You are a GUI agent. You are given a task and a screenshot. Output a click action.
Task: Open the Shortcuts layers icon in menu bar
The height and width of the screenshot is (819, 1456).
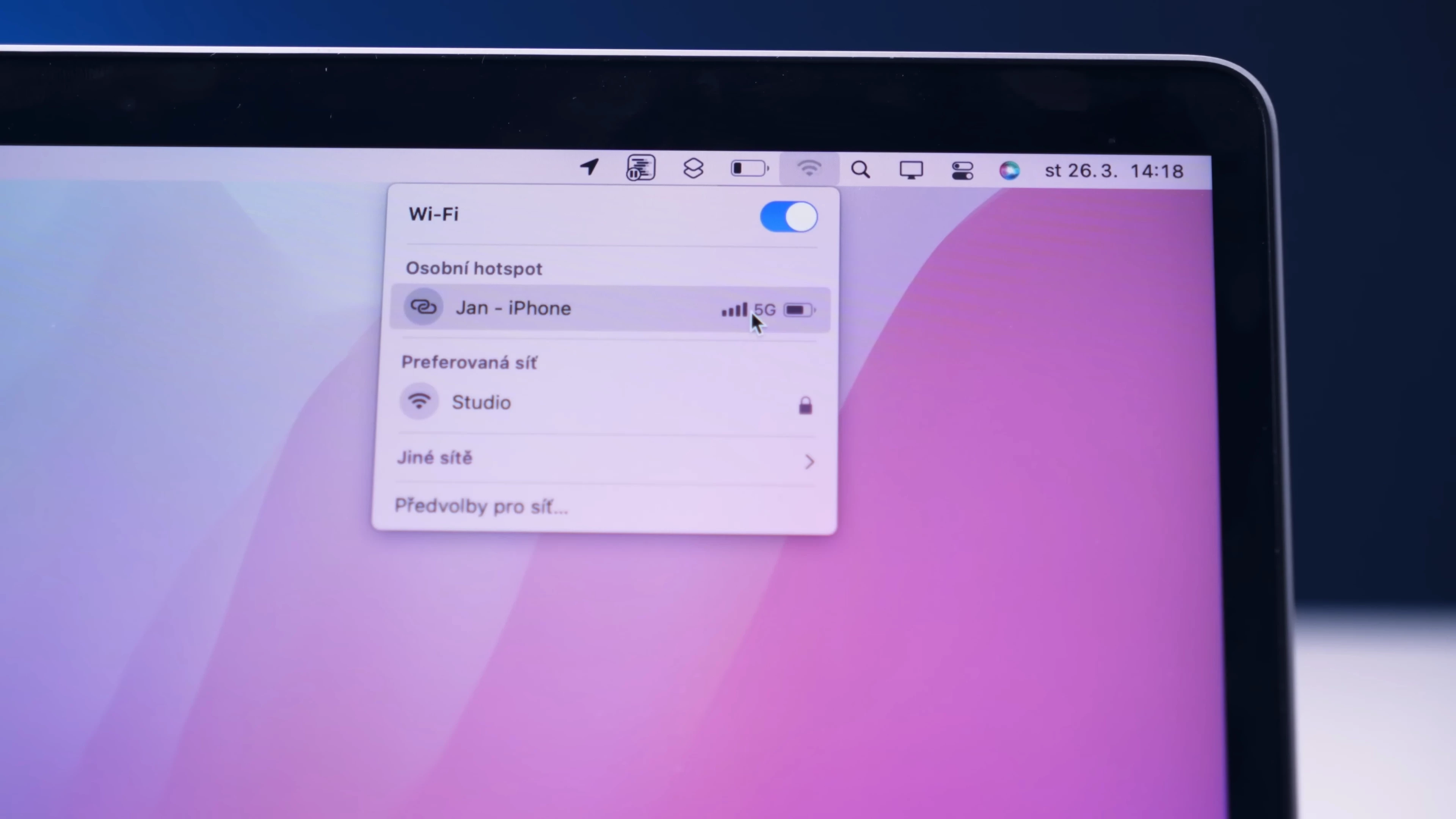pos(693,168)
